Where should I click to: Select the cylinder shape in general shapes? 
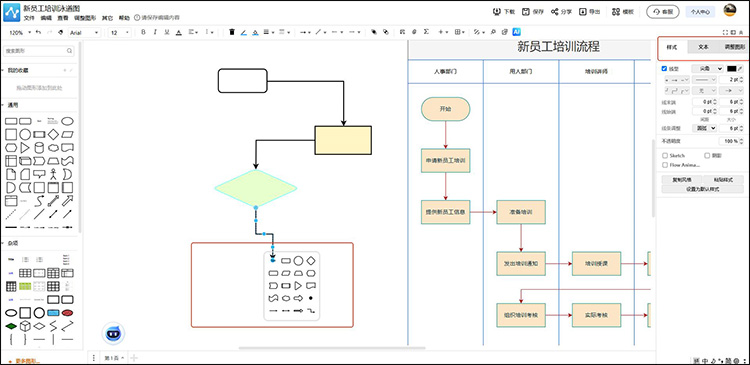39,147
